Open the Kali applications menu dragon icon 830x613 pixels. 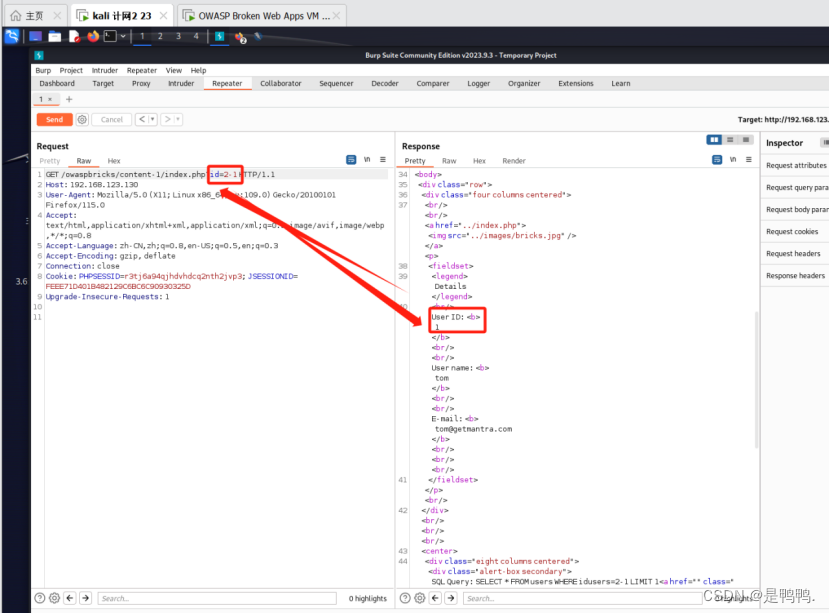click(12, 36)
